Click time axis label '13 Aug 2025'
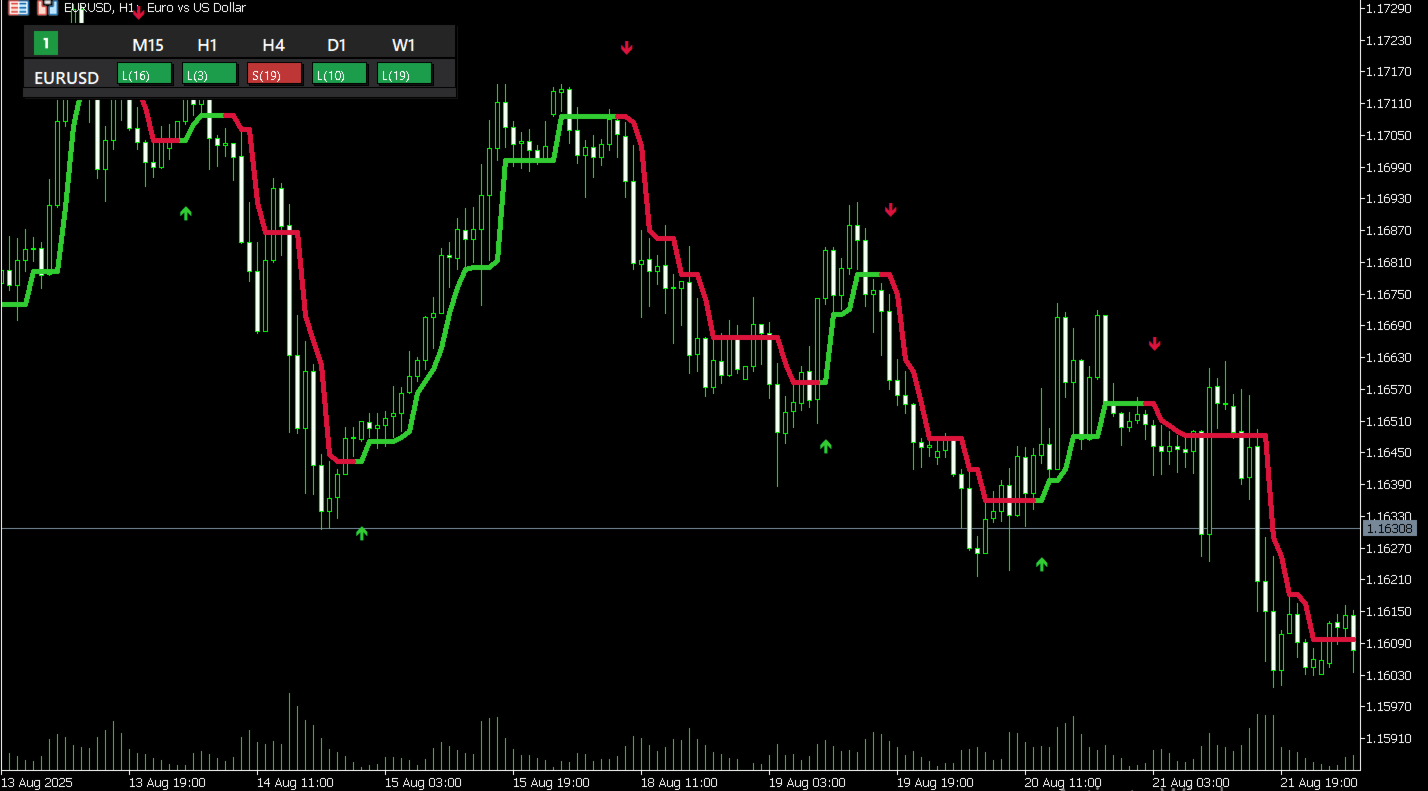This screenshot has height=791, width=1428. tap(37, 782)
